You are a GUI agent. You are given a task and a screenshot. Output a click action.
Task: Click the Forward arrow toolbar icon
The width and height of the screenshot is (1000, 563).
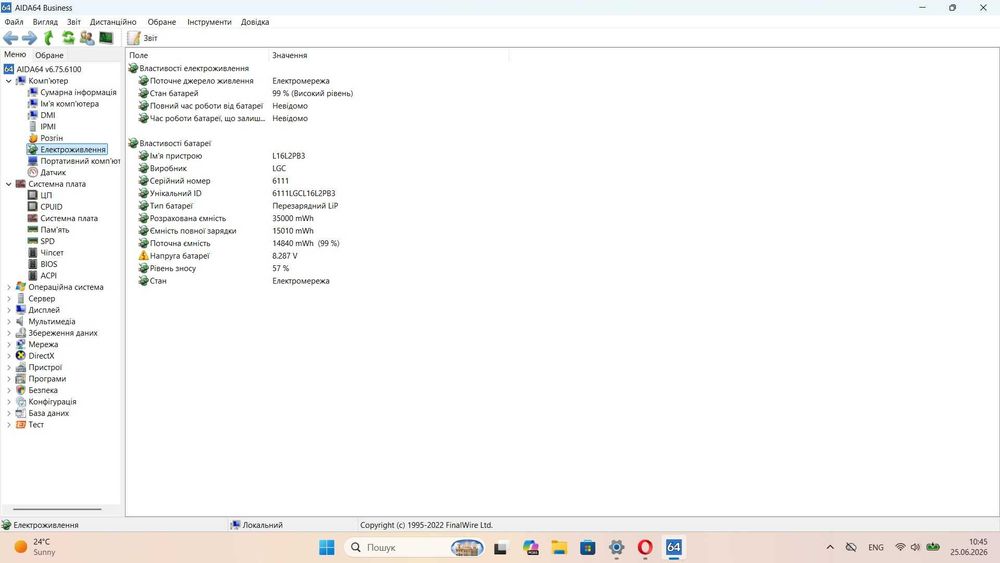point(29,38)
